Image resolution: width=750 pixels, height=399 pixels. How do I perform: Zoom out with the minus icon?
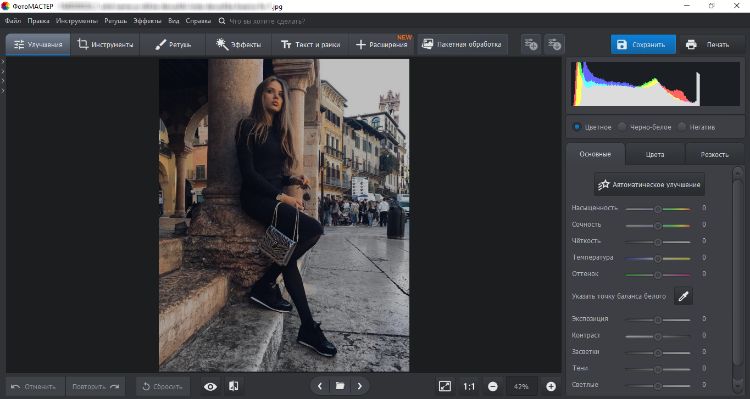pyautogui.click(x=493, y=387)
